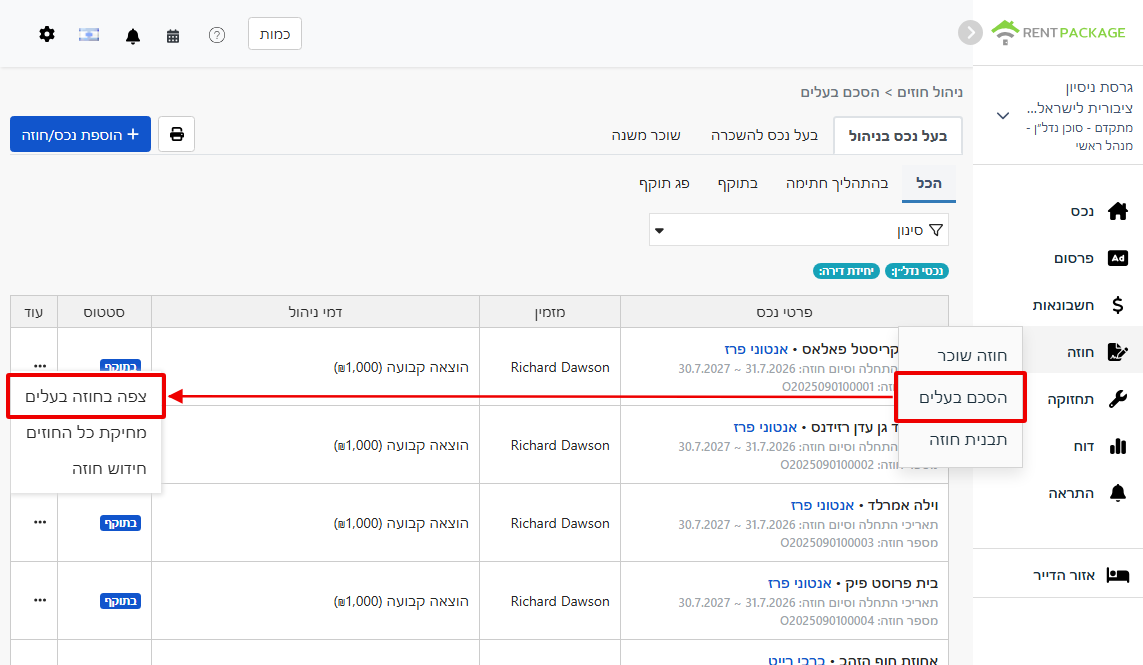Switch to בעל נכס בניהול tab
The image size is (1143, 665).
(897, 136)
